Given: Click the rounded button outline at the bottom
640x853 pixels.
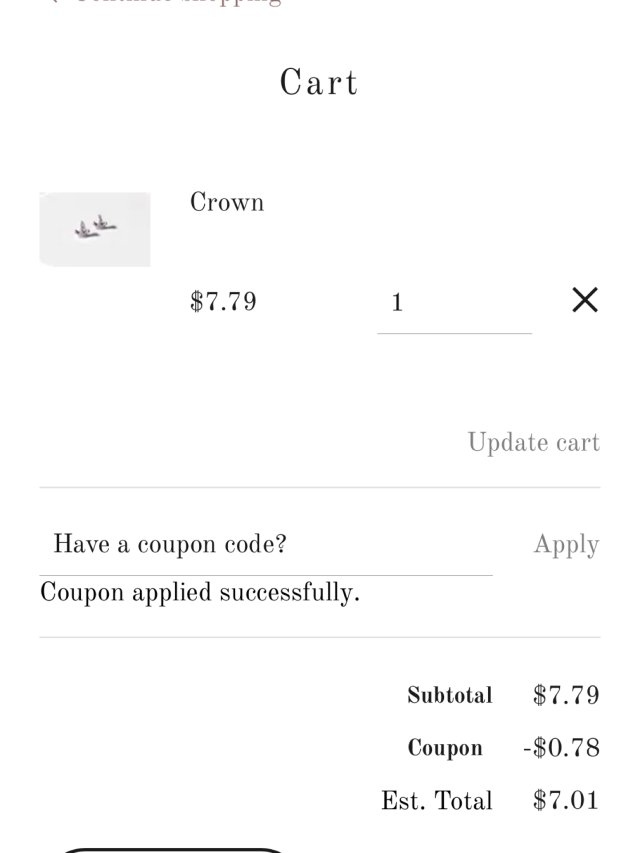Looking at the screenshot, I should 175,849.
